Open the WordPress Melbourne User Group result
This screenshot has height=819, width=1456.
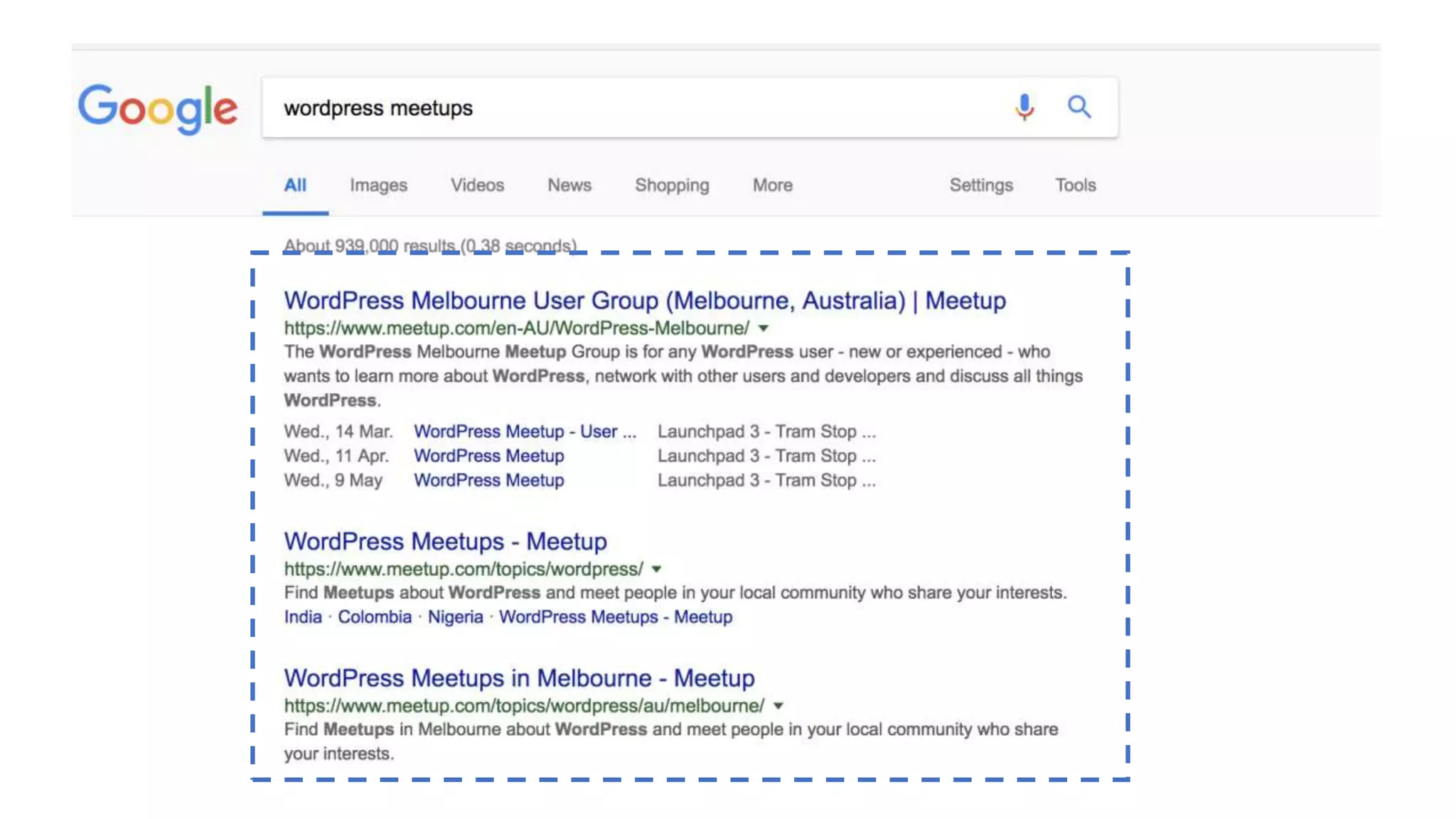pyautogui.click(x=644, y=301)
